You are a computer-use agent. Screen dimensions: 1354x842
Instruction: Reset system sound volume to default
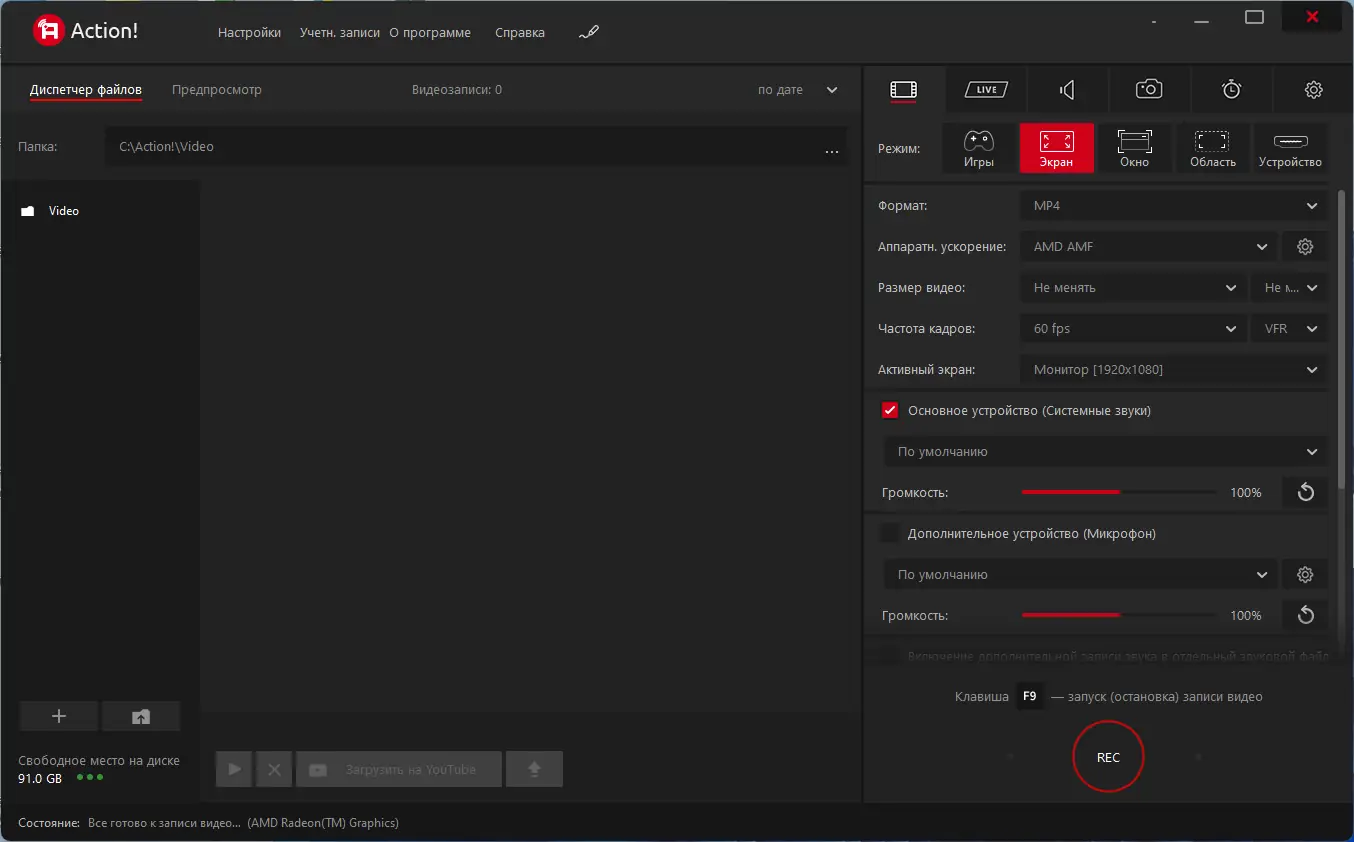1305,493
